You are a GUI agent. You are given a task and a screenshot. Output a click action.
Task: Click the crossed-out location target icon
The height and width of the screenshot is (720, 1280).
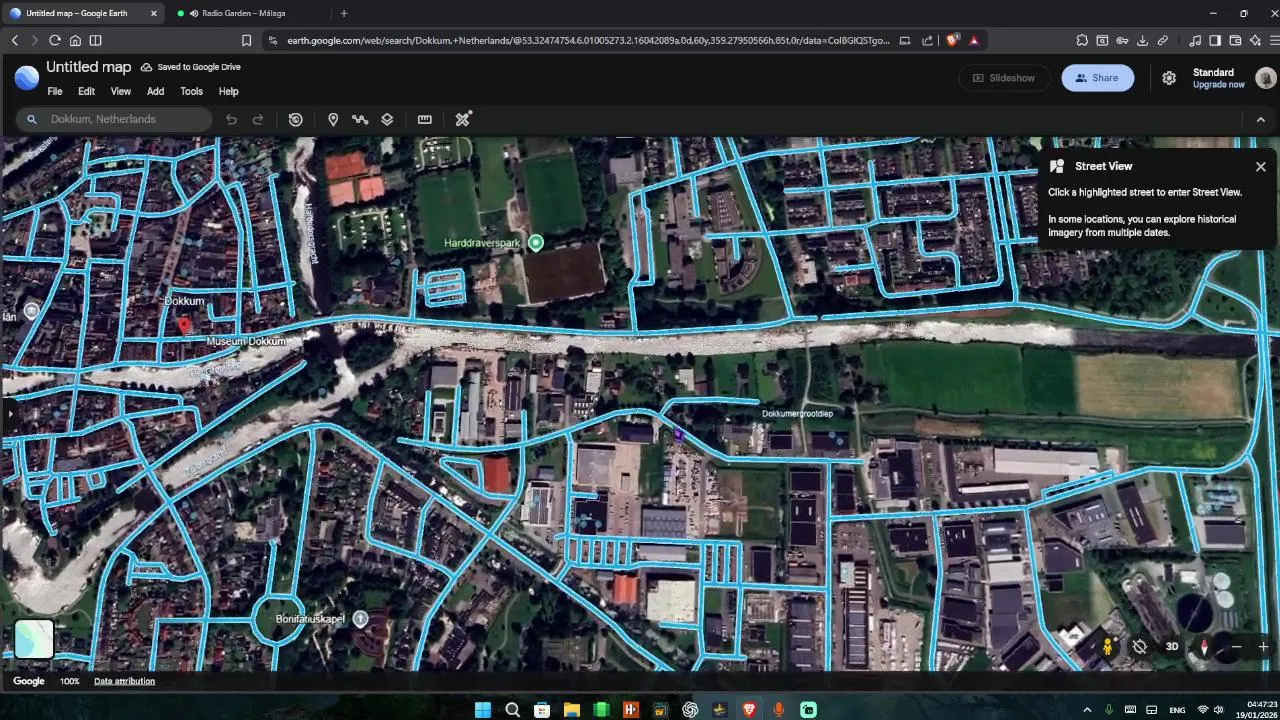tap(1139, 646)
